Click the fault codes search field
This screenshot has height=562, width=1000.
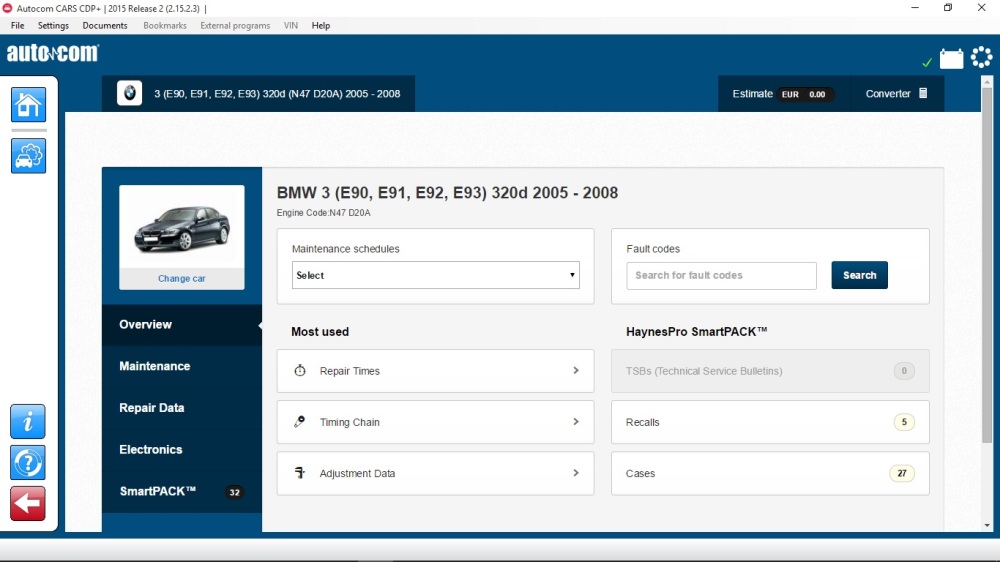[x=721, y=276]
